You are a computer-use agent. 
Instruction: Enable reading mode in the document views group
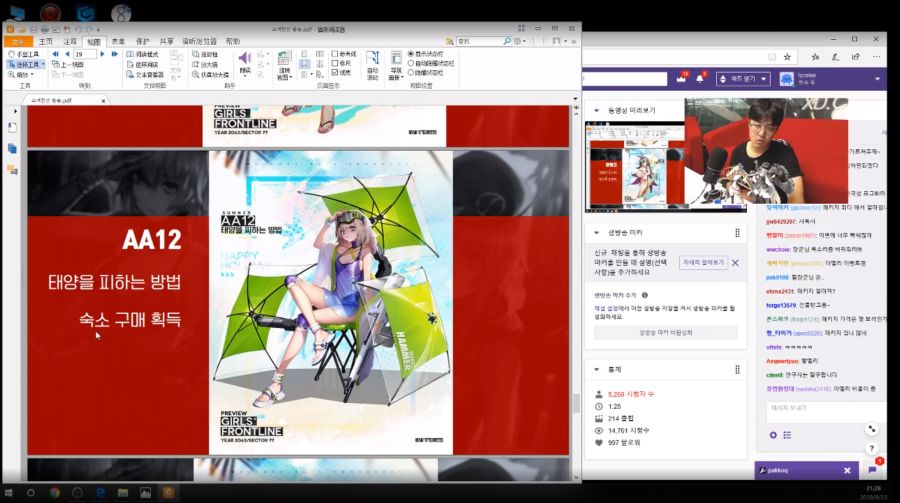[x=142, y=54]
